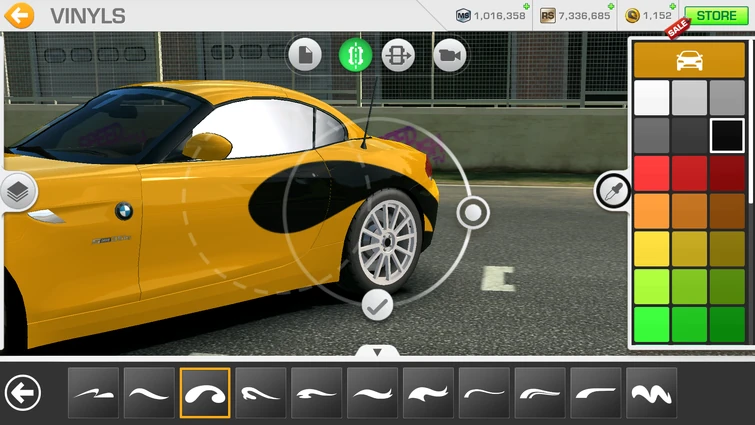Select the eleventh squiggle vinyl shape
The height and width of the screenshot is (425, 755).
point(652,393)
